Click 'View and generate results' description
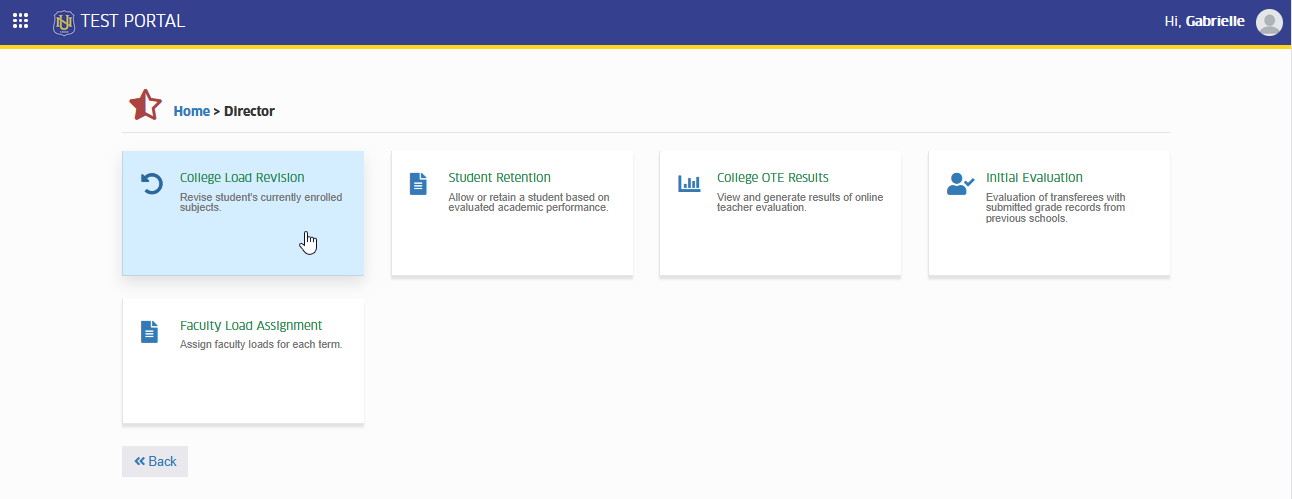This screenshot has height=499, width=1292. pyautogui.click(x=800, y=203)
